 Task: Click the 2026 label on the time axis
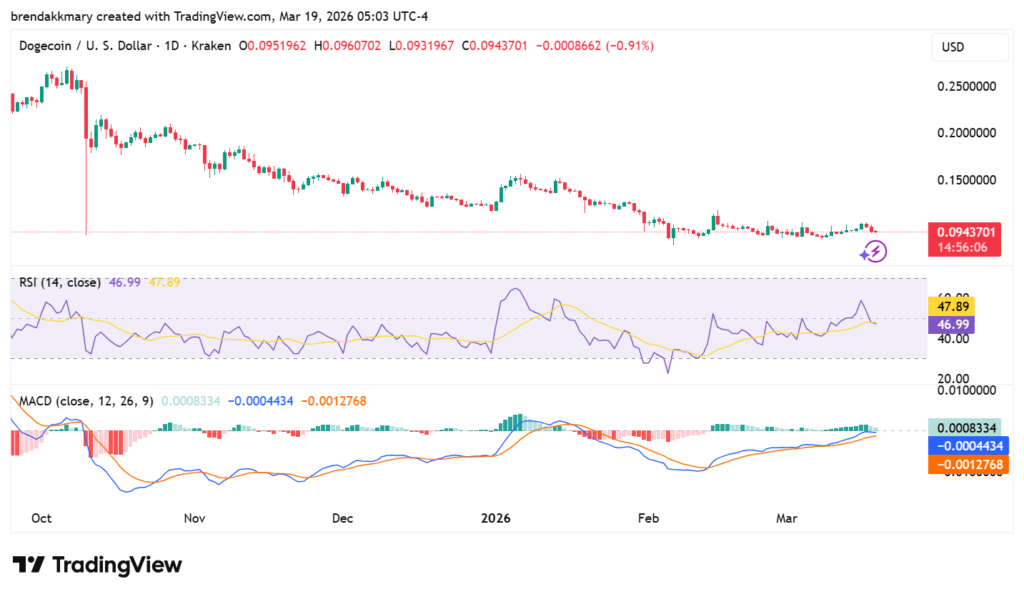(495, 518)
